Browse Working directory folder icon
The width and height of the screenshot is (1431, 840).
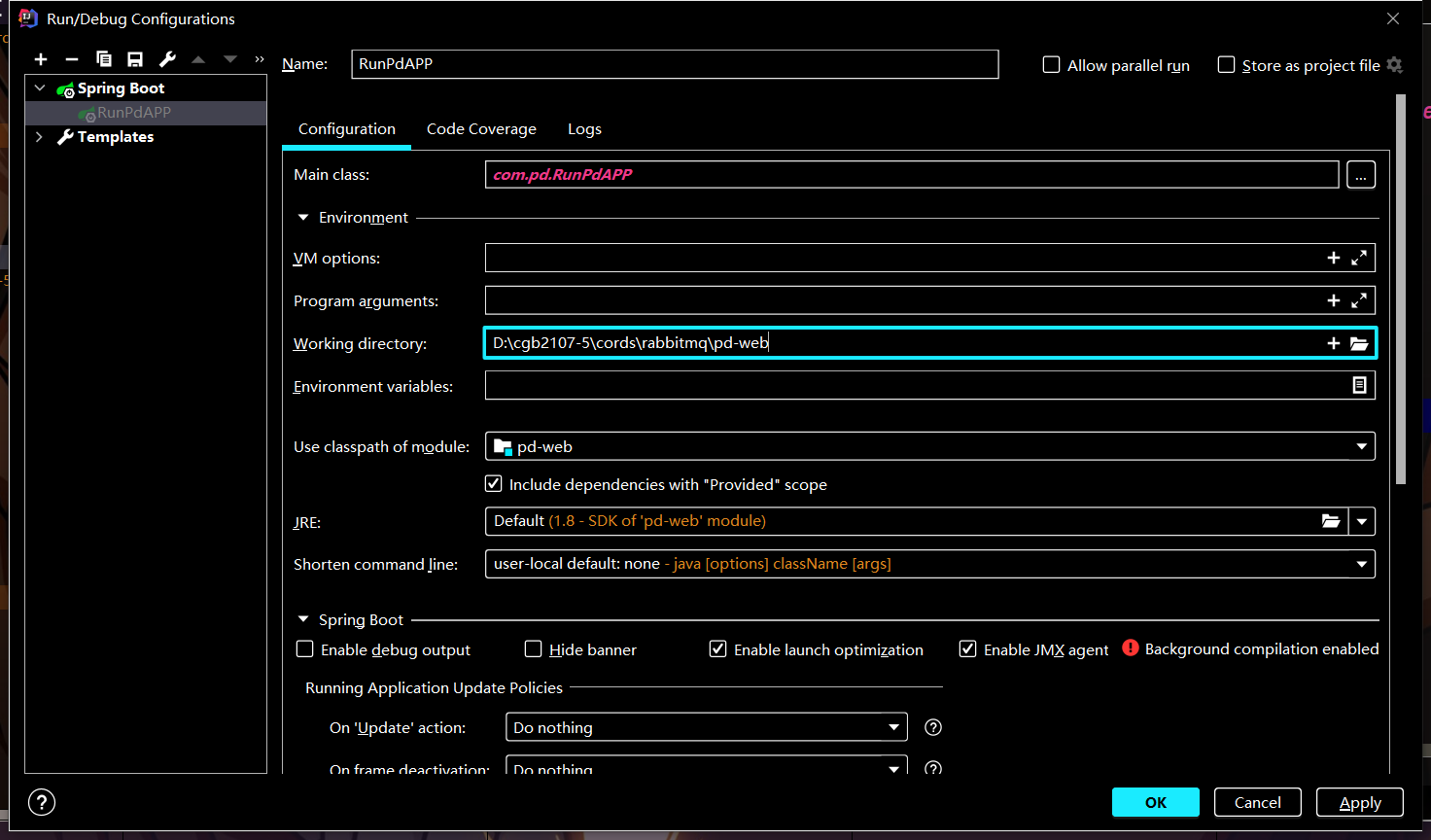click(x=1359, y=343)
